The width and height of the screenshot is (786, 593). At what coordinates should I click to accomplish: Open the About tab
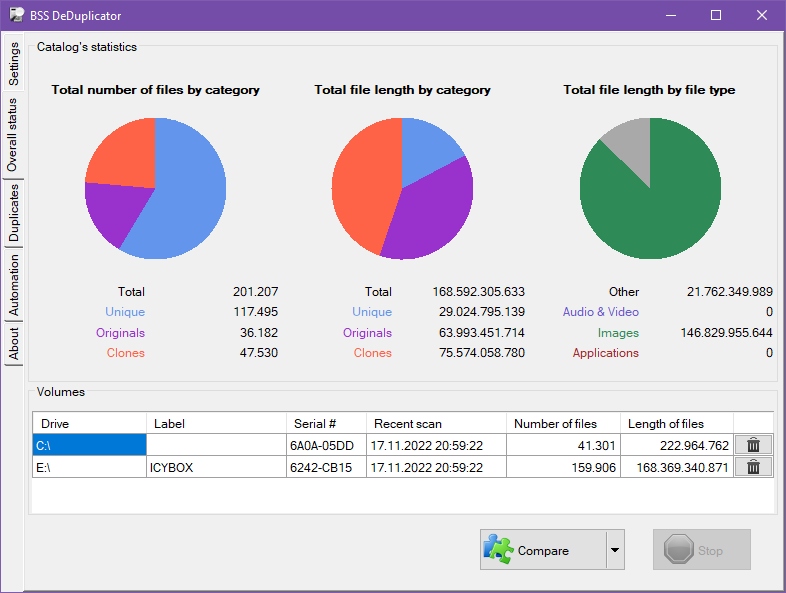(x=14, y=343)
